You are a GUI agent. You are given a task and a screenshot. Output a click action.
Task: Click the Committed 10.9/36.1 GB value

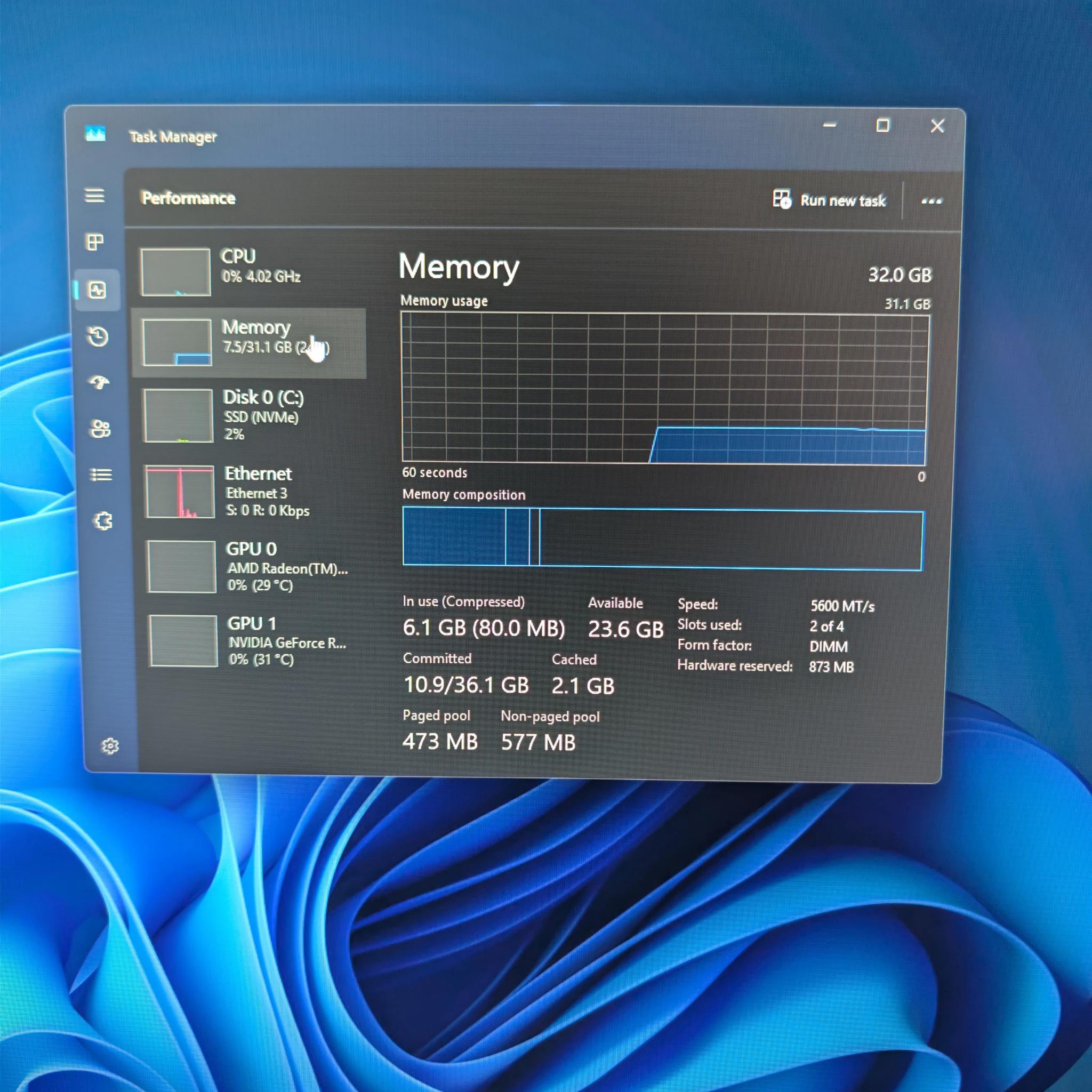click(467, 685)
